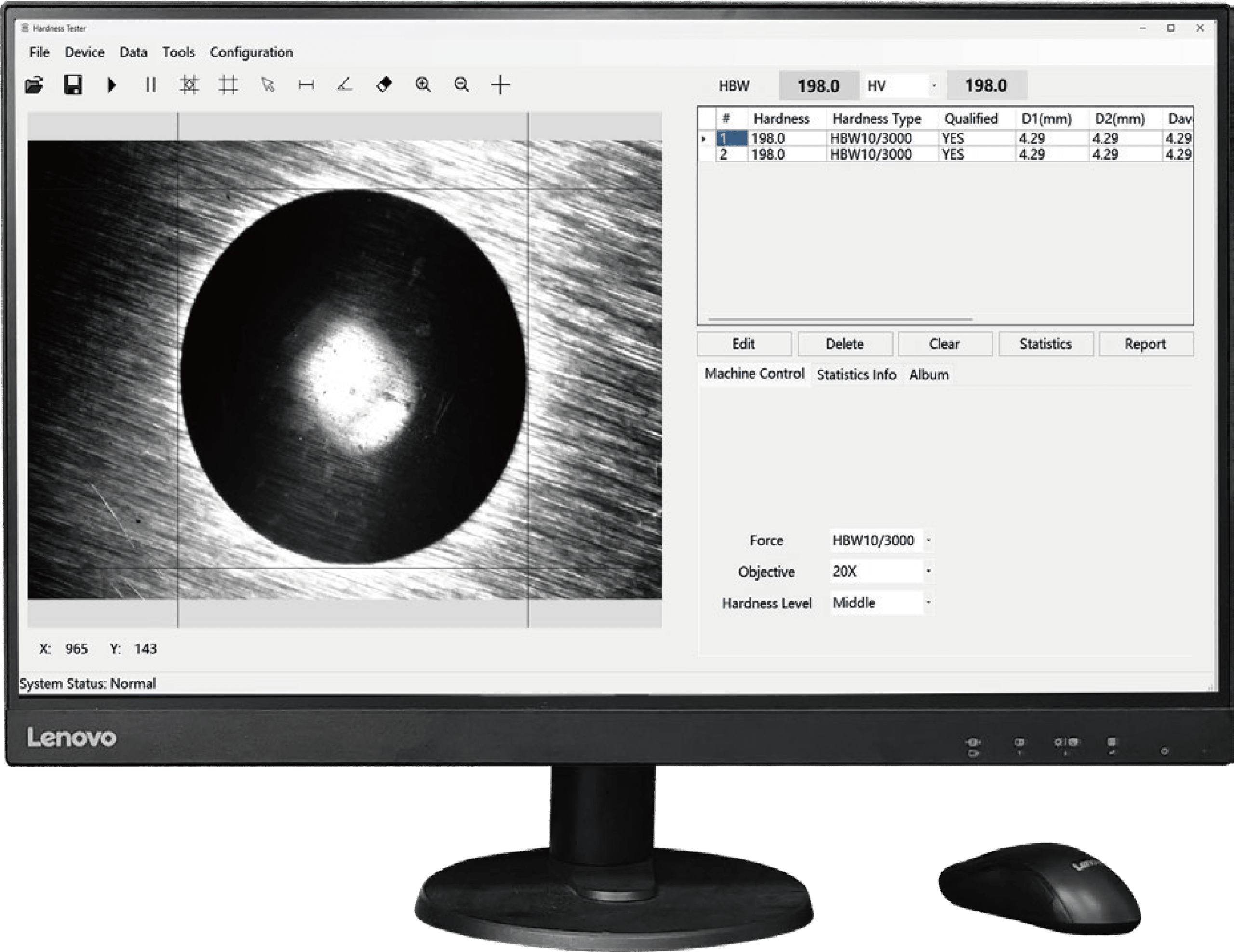The height and width of the screenshot is (952, 1234).
Task: Select the angle measurement tool
Action: (x=345, y=84)
